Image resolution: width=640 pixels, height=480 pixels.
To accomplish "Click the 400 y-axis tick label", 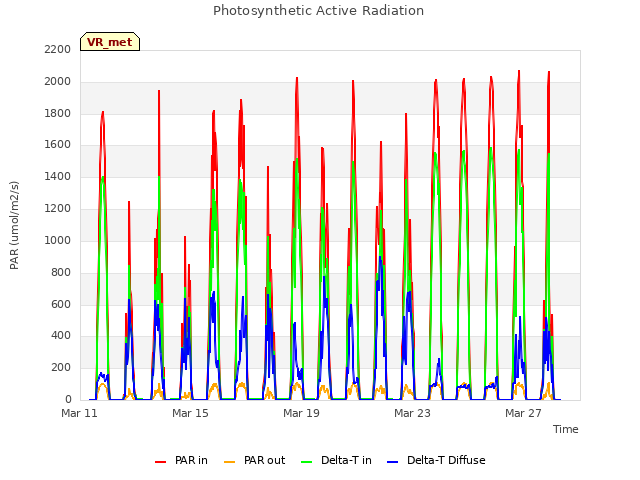I will [61, 336].
